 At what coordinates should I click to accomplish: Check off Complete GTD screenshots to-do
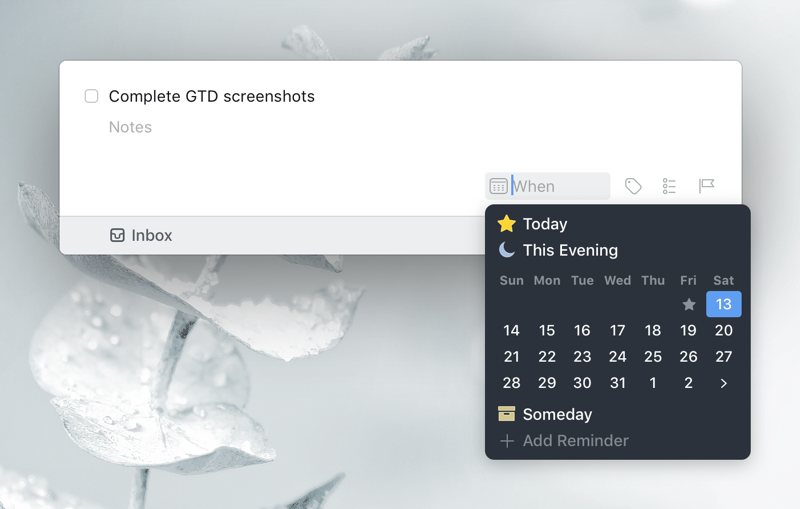click(x=91, y=96)
